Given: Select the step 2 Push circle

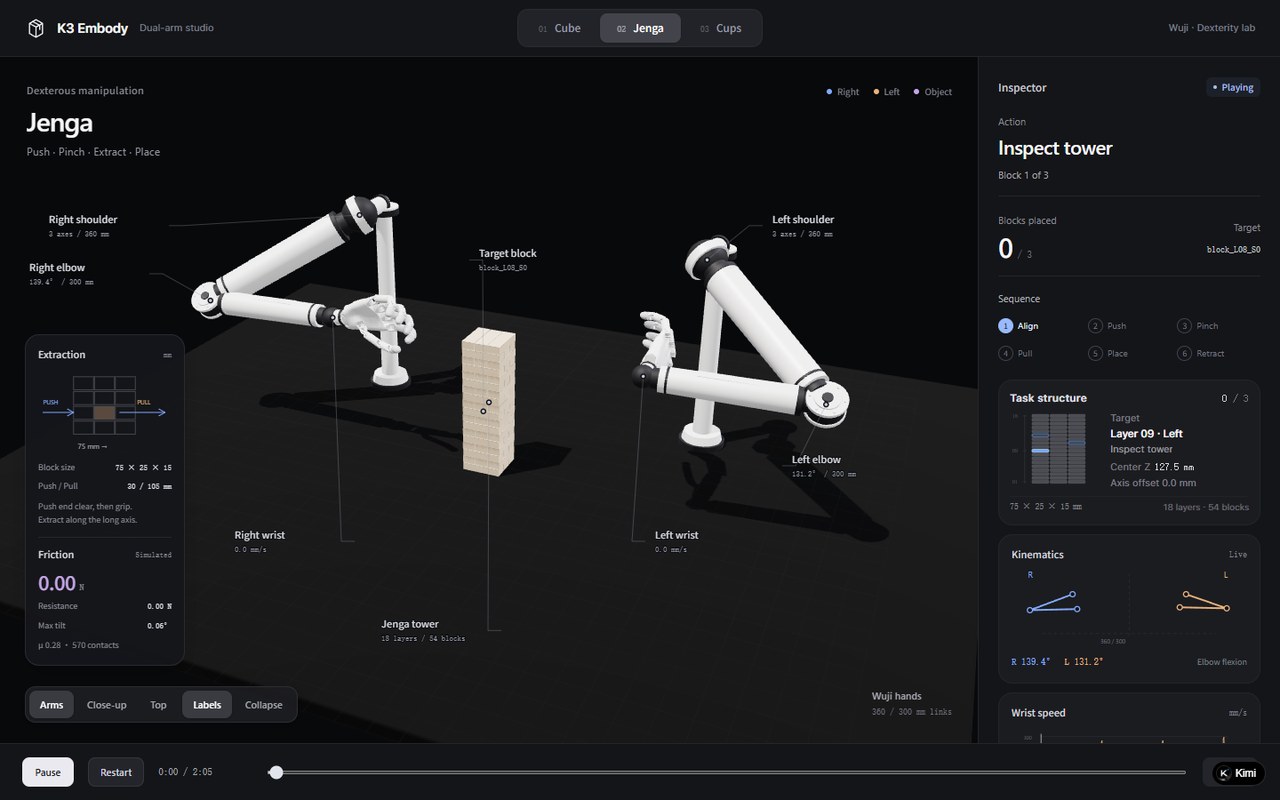Looking at the screenshot, I should pyautogui.click(x=1095, y=326).
